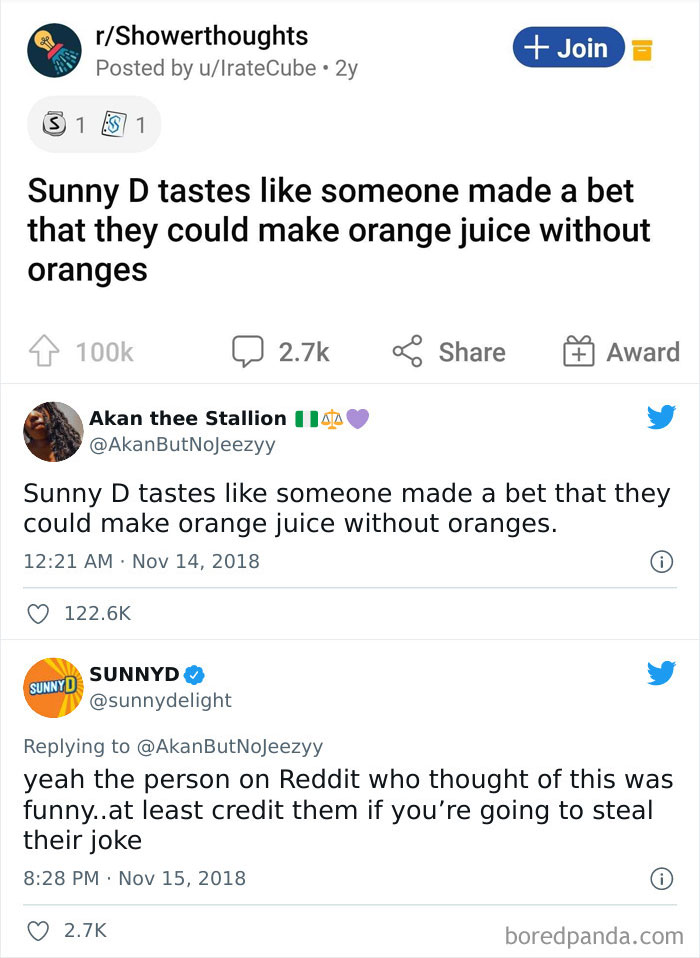Join the r/Showerthoughts community
The width and height of the screenshot is (700, 958).
pos(569,47)
